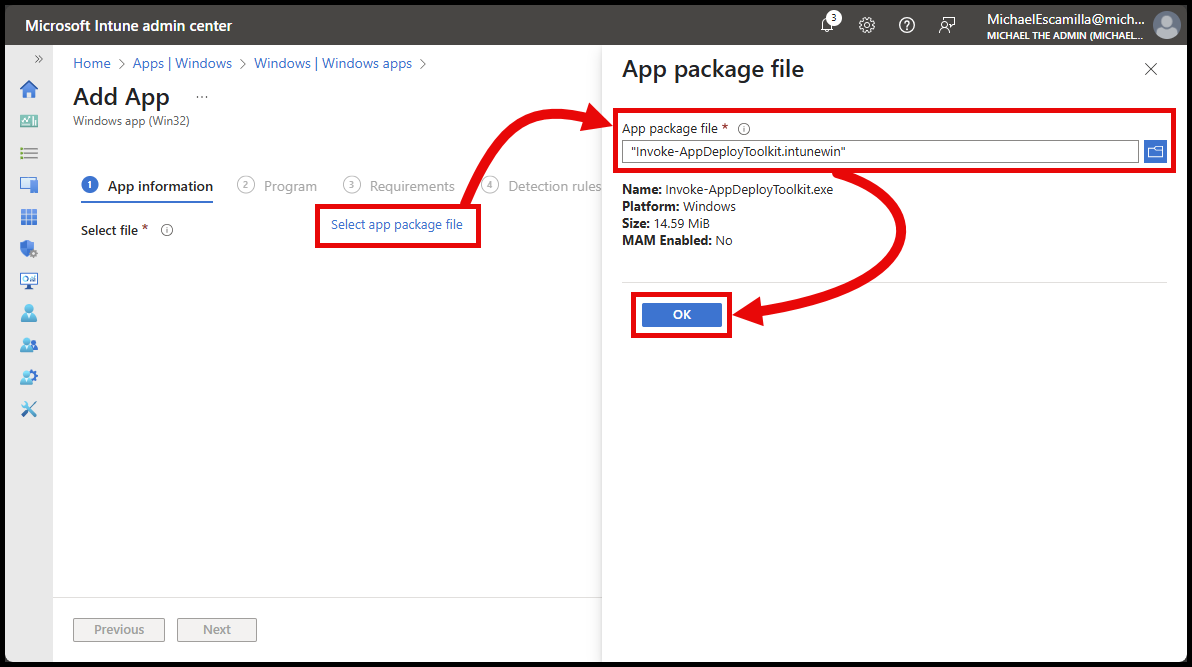Open All services list icon
1192x667 pixels.
coord(29,153)
